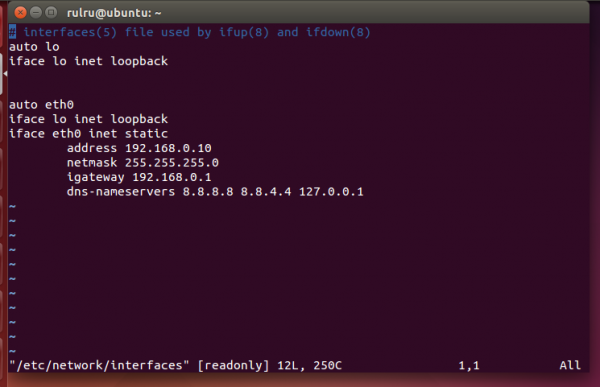
Task: Click the rulru@ubuntu window title text
Action: click(114, 13)
